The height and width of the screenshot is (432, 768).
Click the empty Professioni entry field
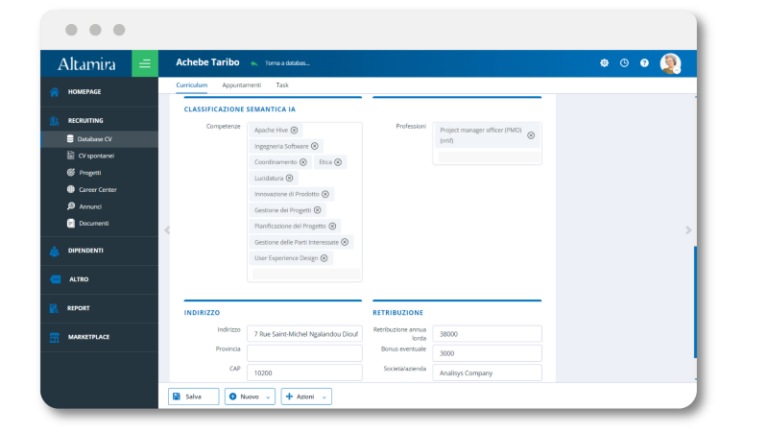tap(489, 157)
